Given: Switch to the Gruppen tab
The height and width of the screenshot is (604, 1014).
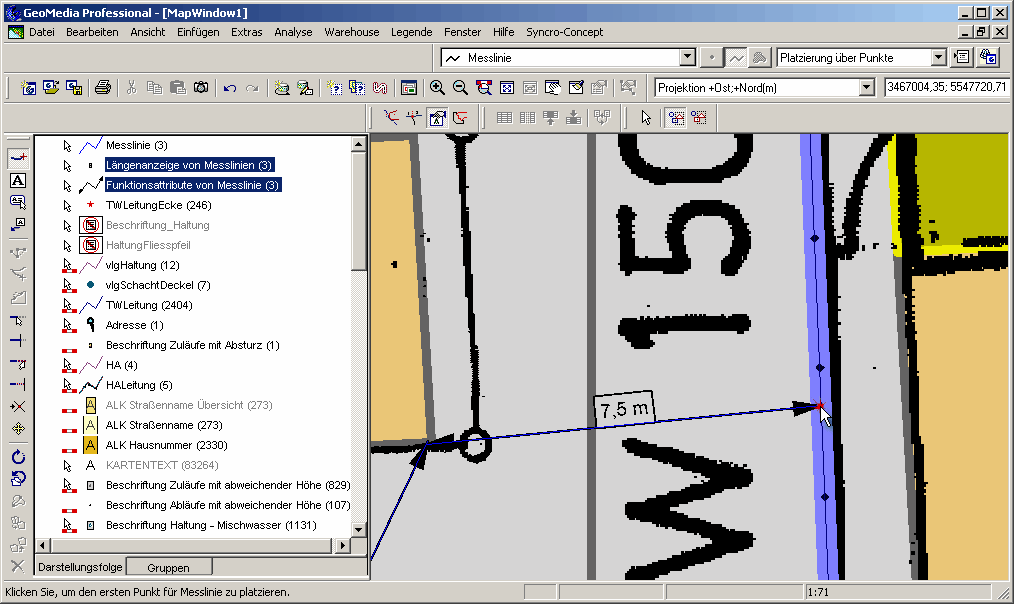Looking at the screenshot, I should coord(168,567).
